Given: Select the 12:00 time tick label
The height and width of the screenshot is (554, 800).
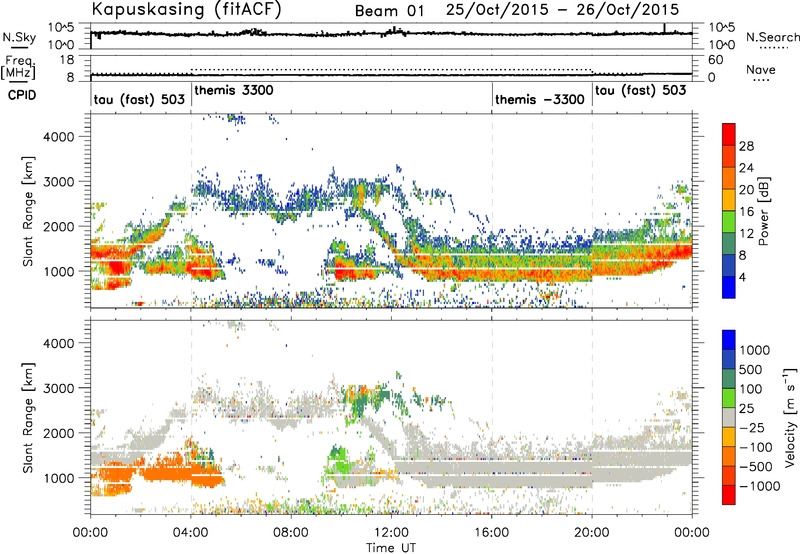Looking at the screenshot, I should 391,533.
